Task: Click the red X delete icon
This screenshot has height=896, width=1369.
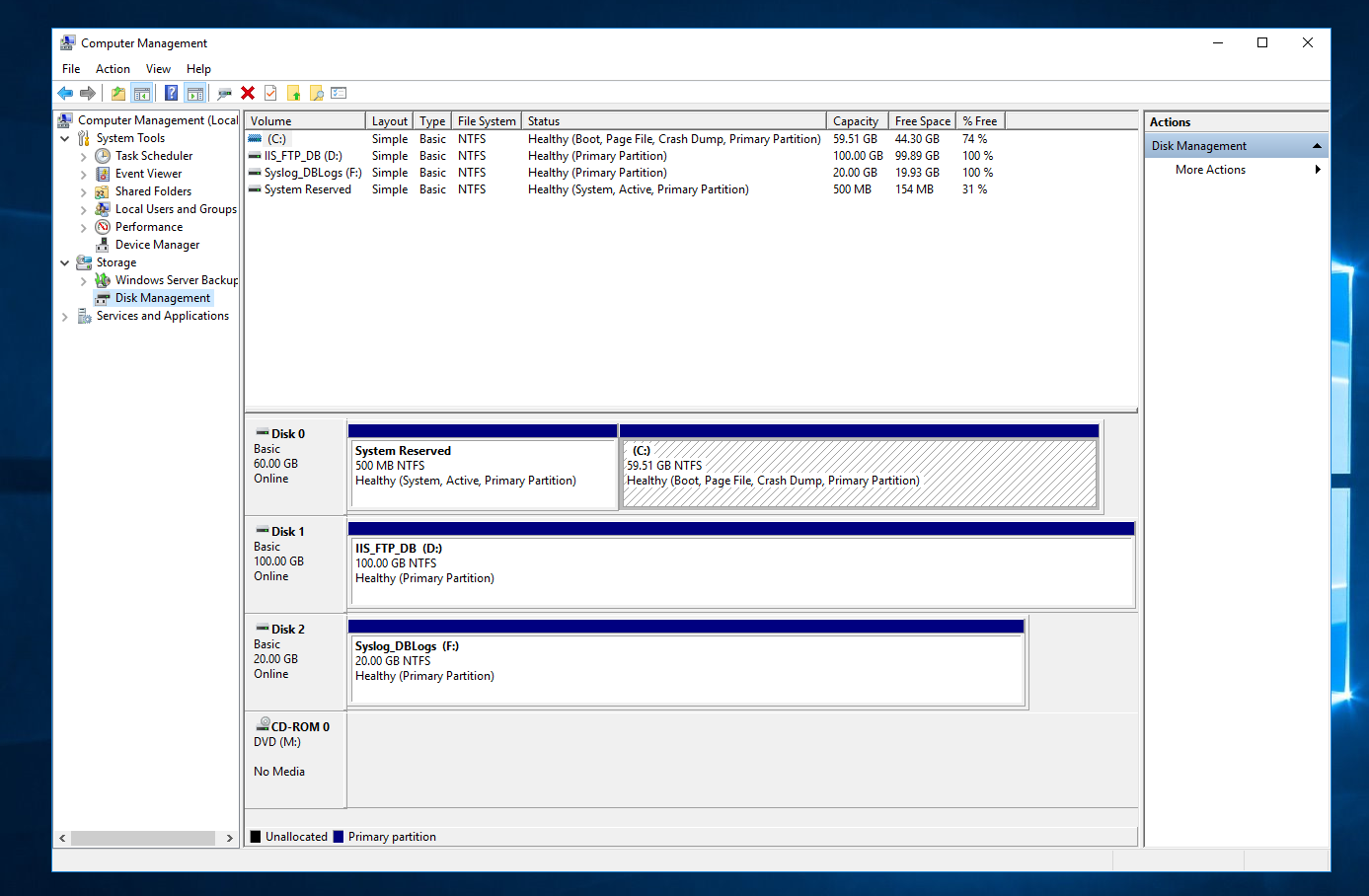Action: (248, 93)
